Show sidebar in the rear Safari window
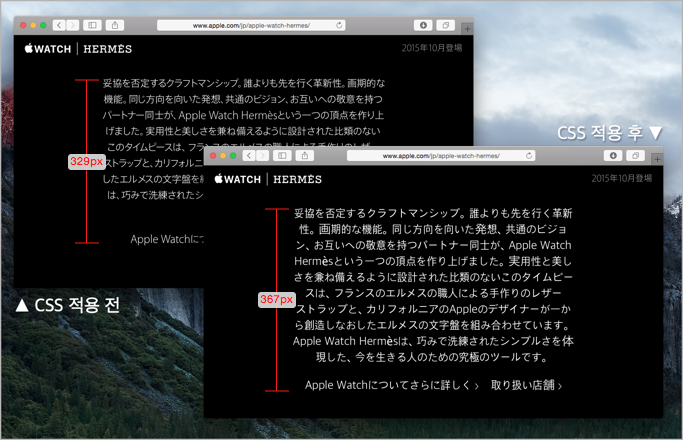Screen dimensions: 683x440 point(92,25)
